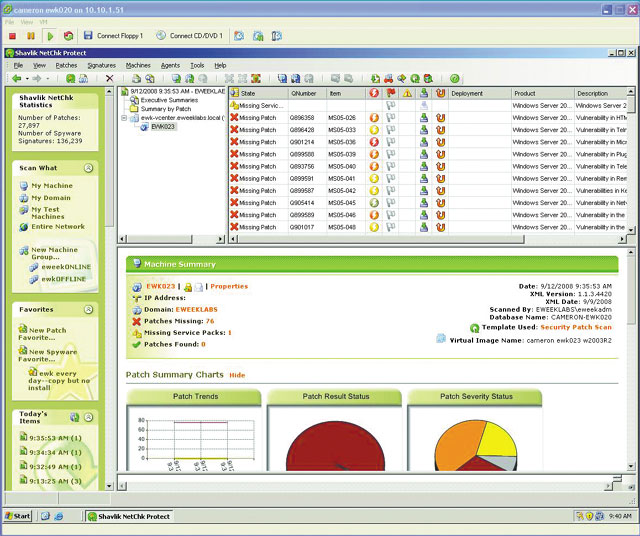Open the View menu in Shavlik

pos(39,65)
